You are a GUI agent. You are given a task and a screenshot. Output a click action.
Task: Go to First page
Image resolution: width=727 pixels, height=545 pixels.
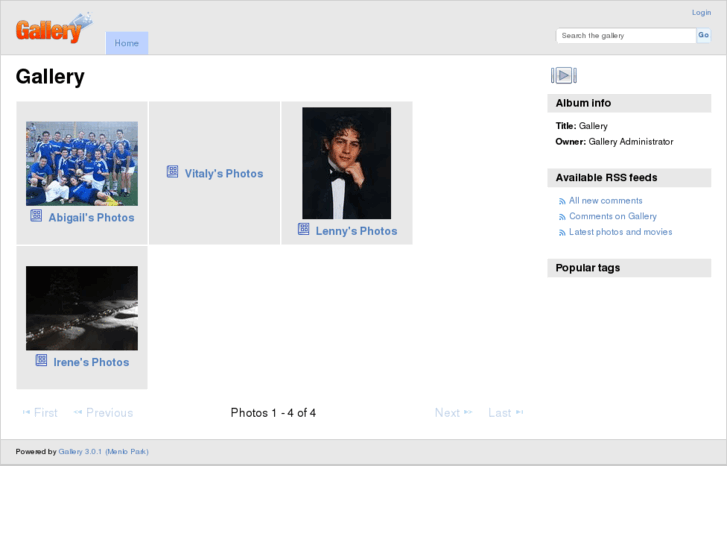click(x=40, y=413)
